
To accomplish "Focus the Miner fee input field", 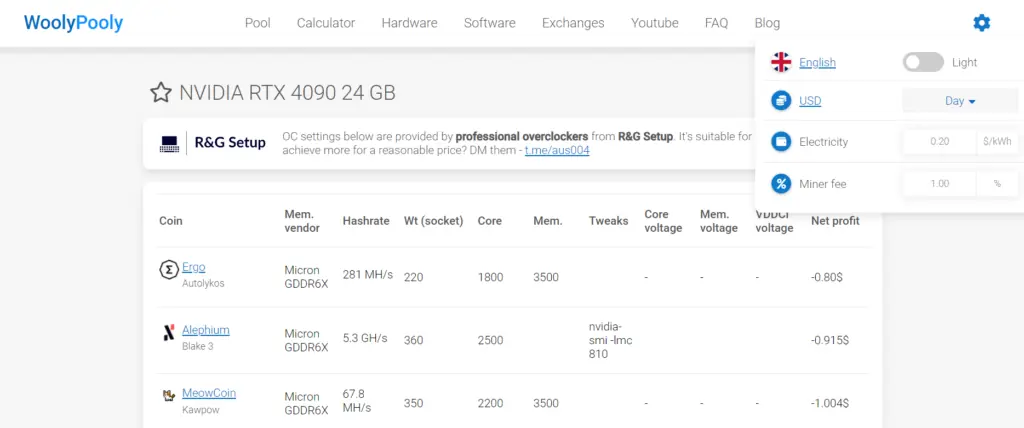I will [939, 184].
